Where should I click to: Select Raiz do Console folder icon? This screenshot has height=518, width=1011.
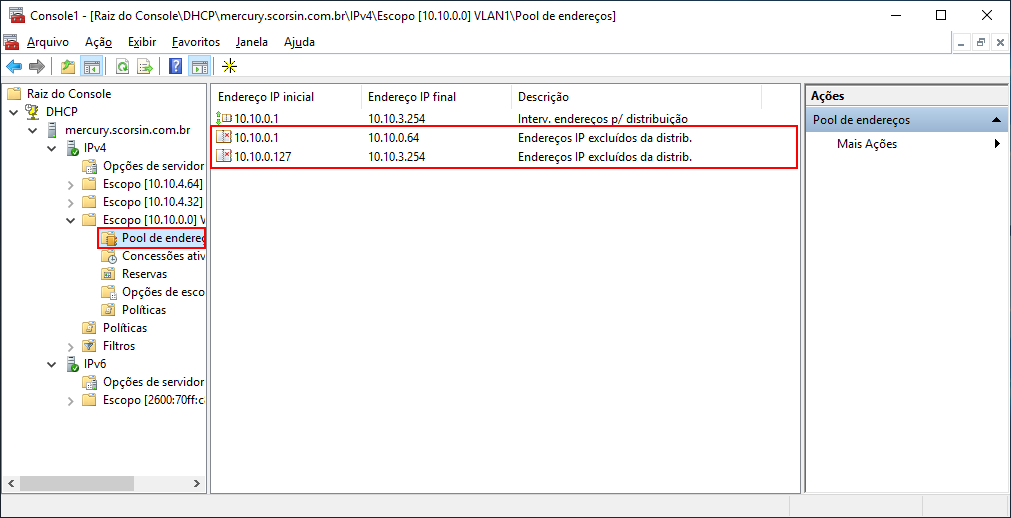click(x=14, y=94)
